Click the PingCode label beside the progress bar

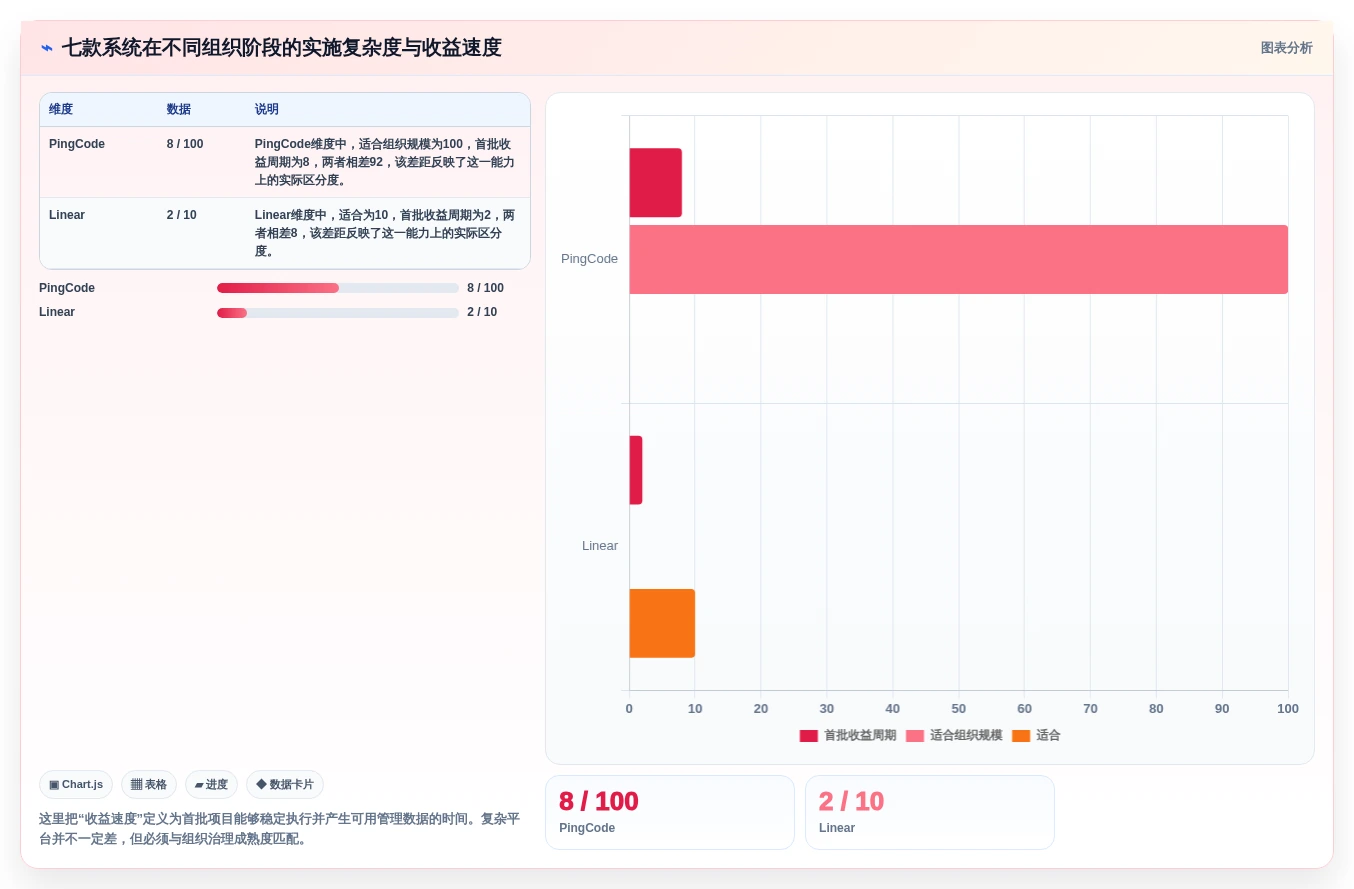67,288
